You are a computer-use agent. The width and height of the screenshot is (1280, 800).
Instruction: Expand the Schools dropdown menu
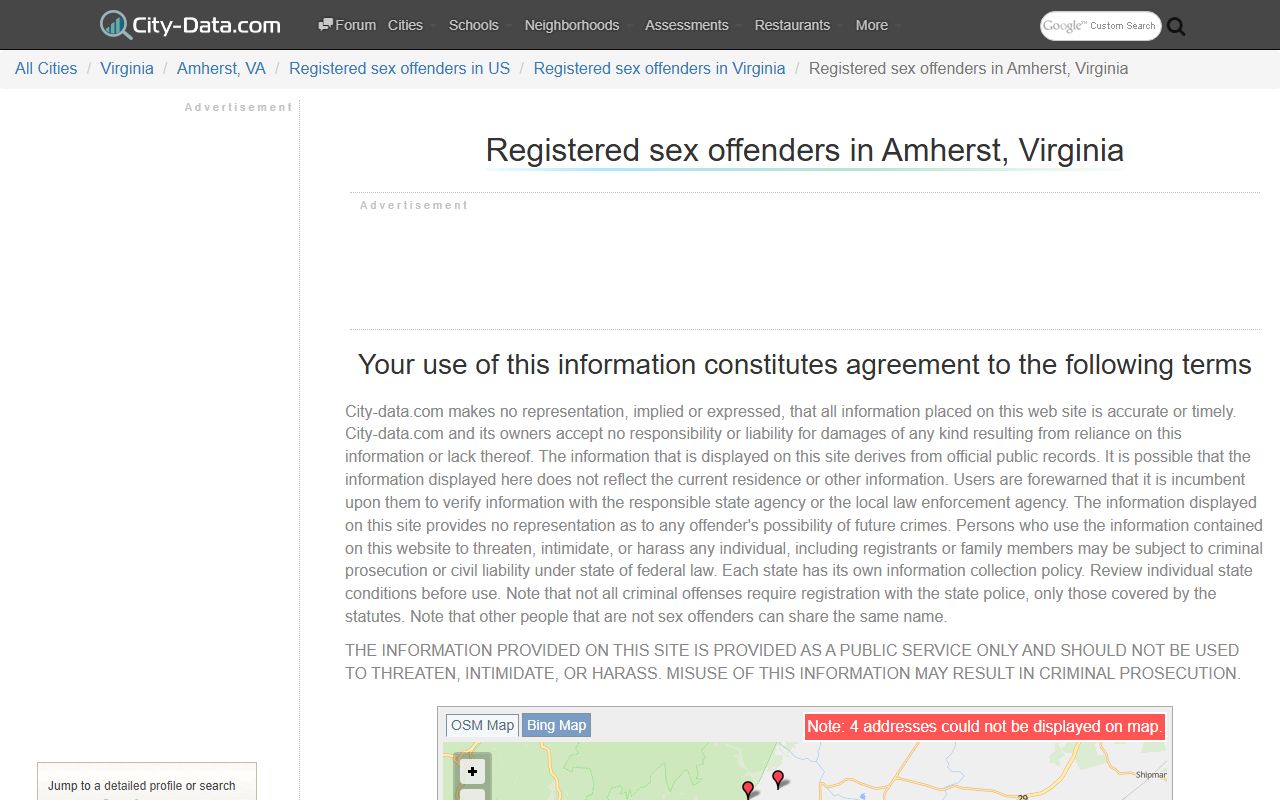coord(480,25)
